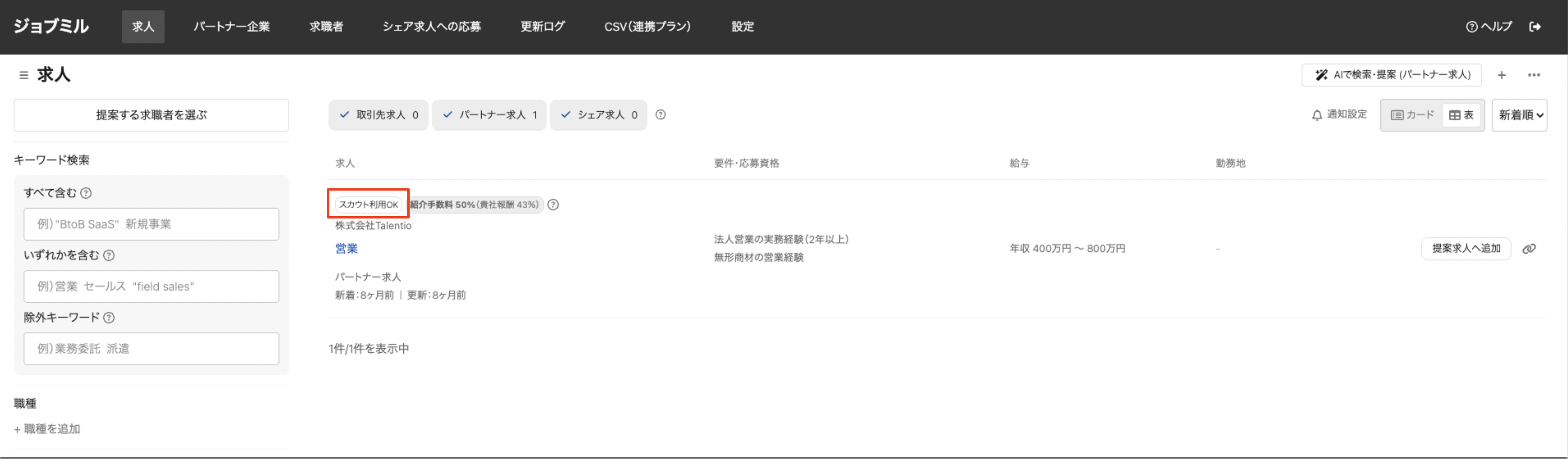Click 法人営業の実務経験(2年以上) requirement text

(781, 239)
